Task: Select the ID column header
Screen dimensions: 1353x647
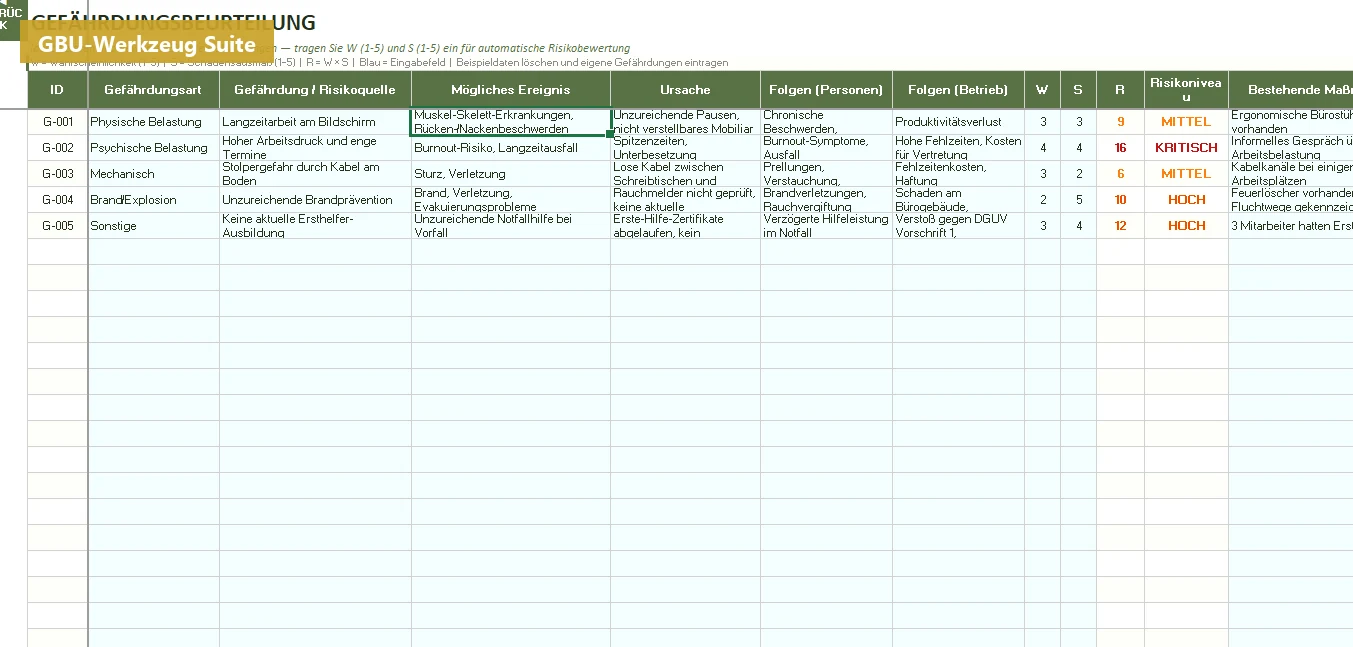Action: pyautogui.click(x=57, y=90)
